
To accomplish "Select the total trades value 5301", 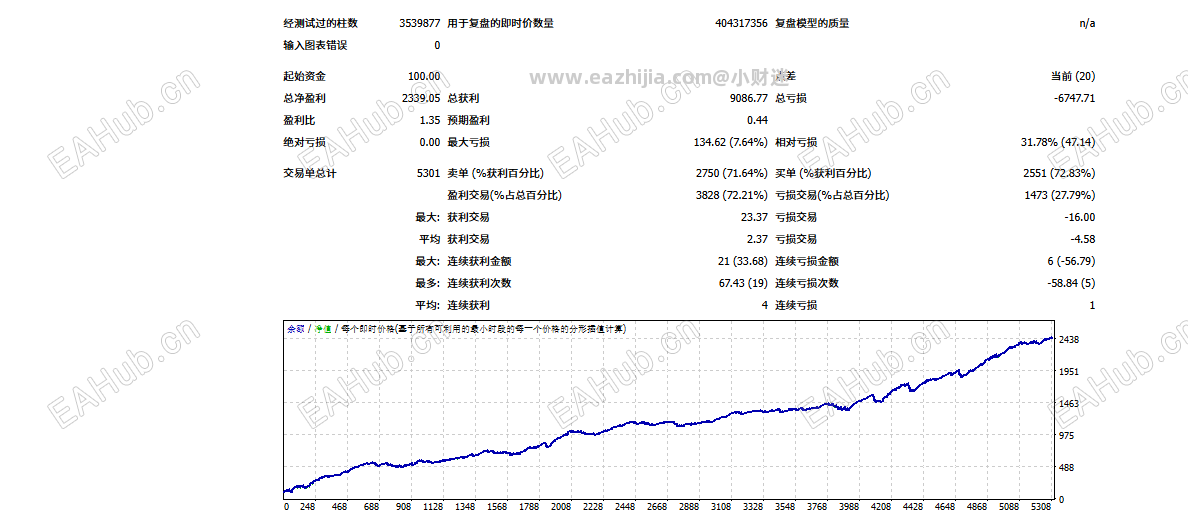I will 428,174.
